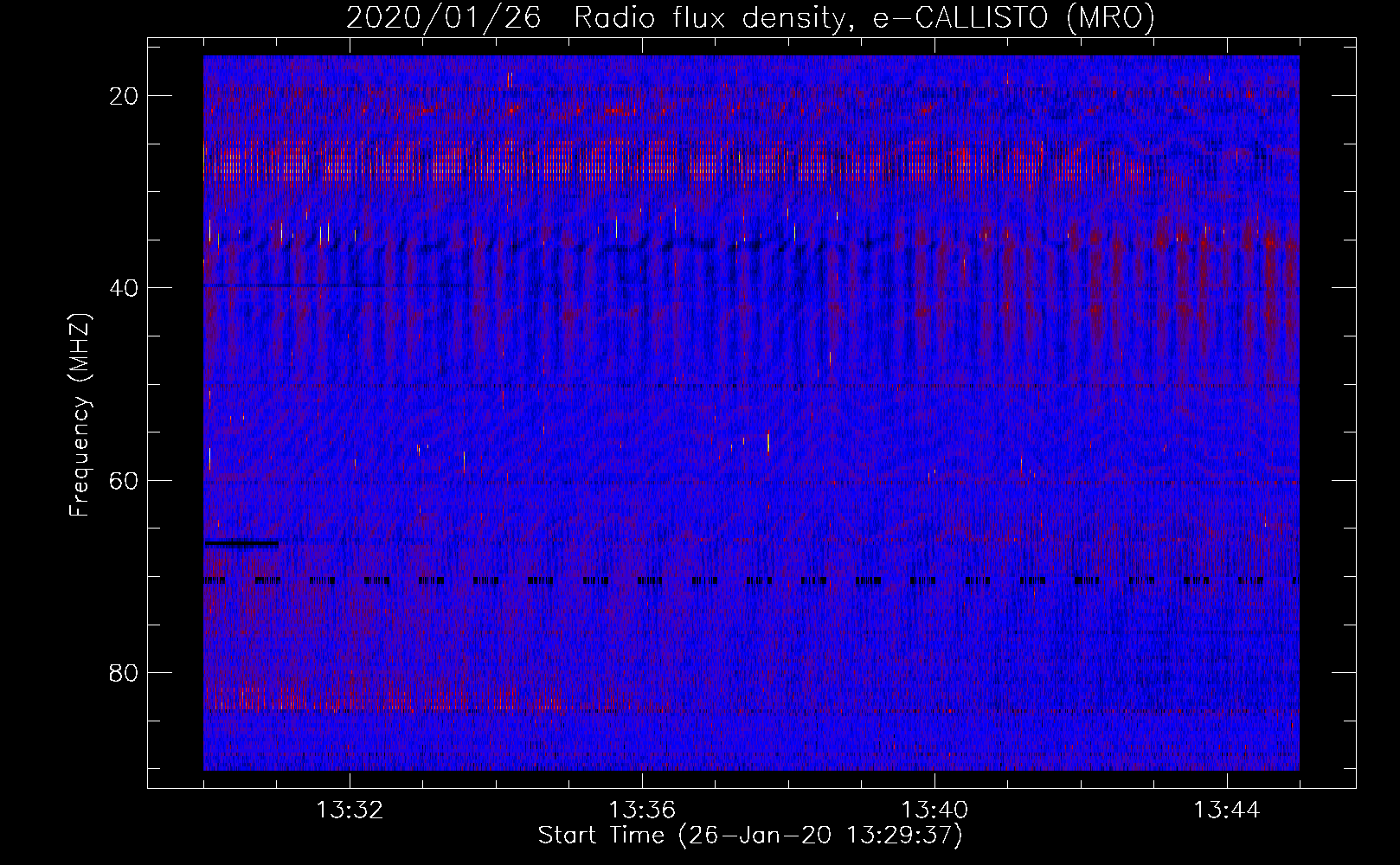The width and height of the screenshot is (1400, 865).
Task: Click the 60 MHz frequency tick label
Action: pos(124,480)
